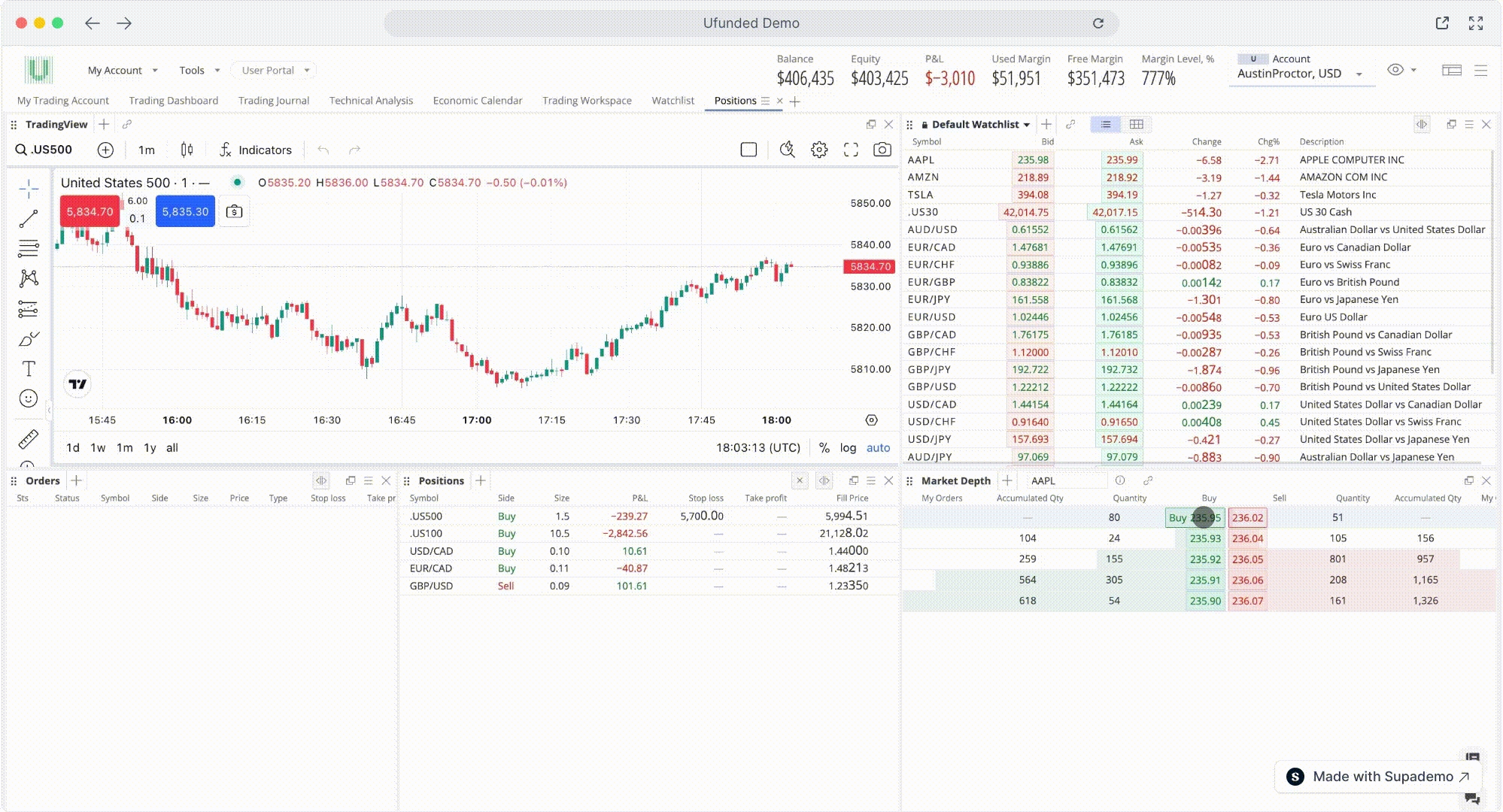The height and width of the screenshot is (812, 1503).
Task: Click the .US500 symbol search field
Action: click(x=52, y=150)
